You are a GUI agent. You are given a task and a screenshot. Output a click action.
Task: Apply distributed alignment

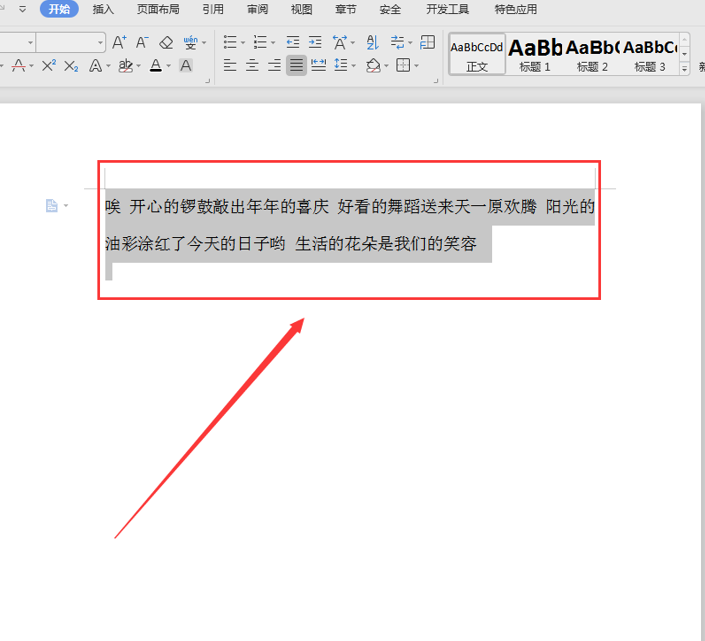[x=318, y=66]
